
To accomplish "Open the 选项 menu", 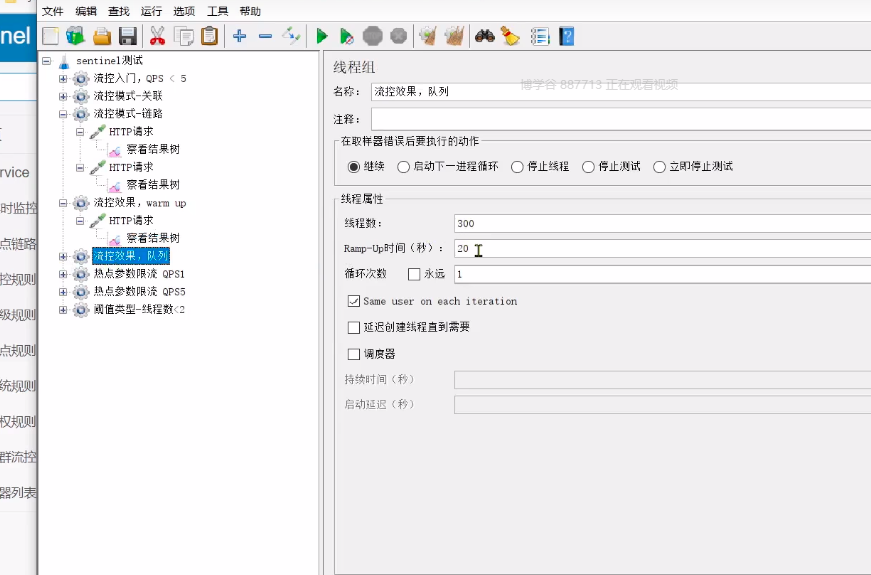I will [x=184, y=11].
